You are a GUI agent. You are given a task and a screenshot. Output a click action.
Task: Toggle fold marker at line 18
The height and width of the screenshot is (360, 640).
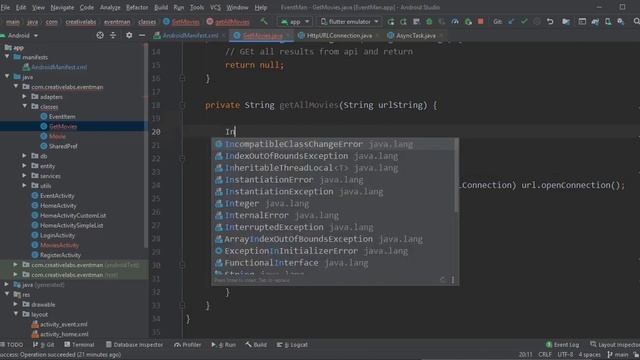point(182,105)
